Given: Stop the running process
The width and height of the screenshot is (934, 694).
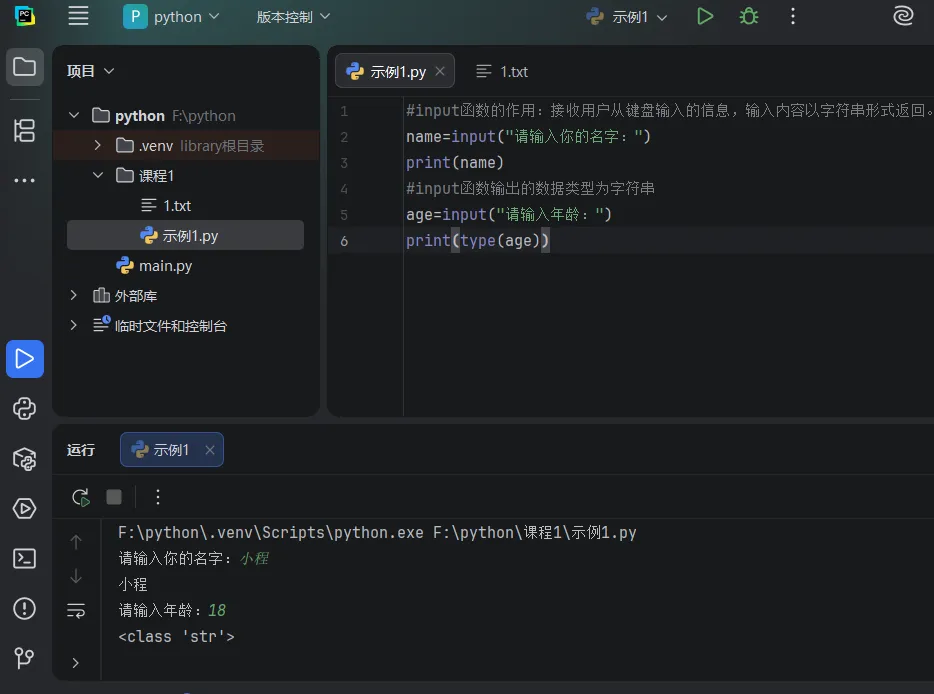Looking at the screenshot, I should [114, 497].
